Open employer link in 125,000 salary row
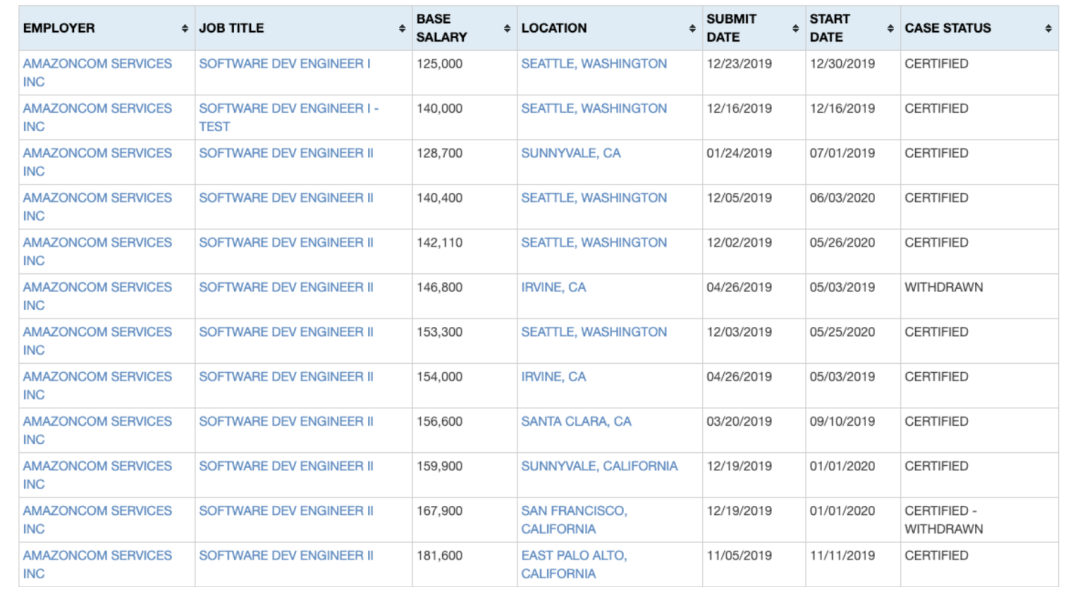This screenshot has height=599, width=1080. (x=97, y=73)
